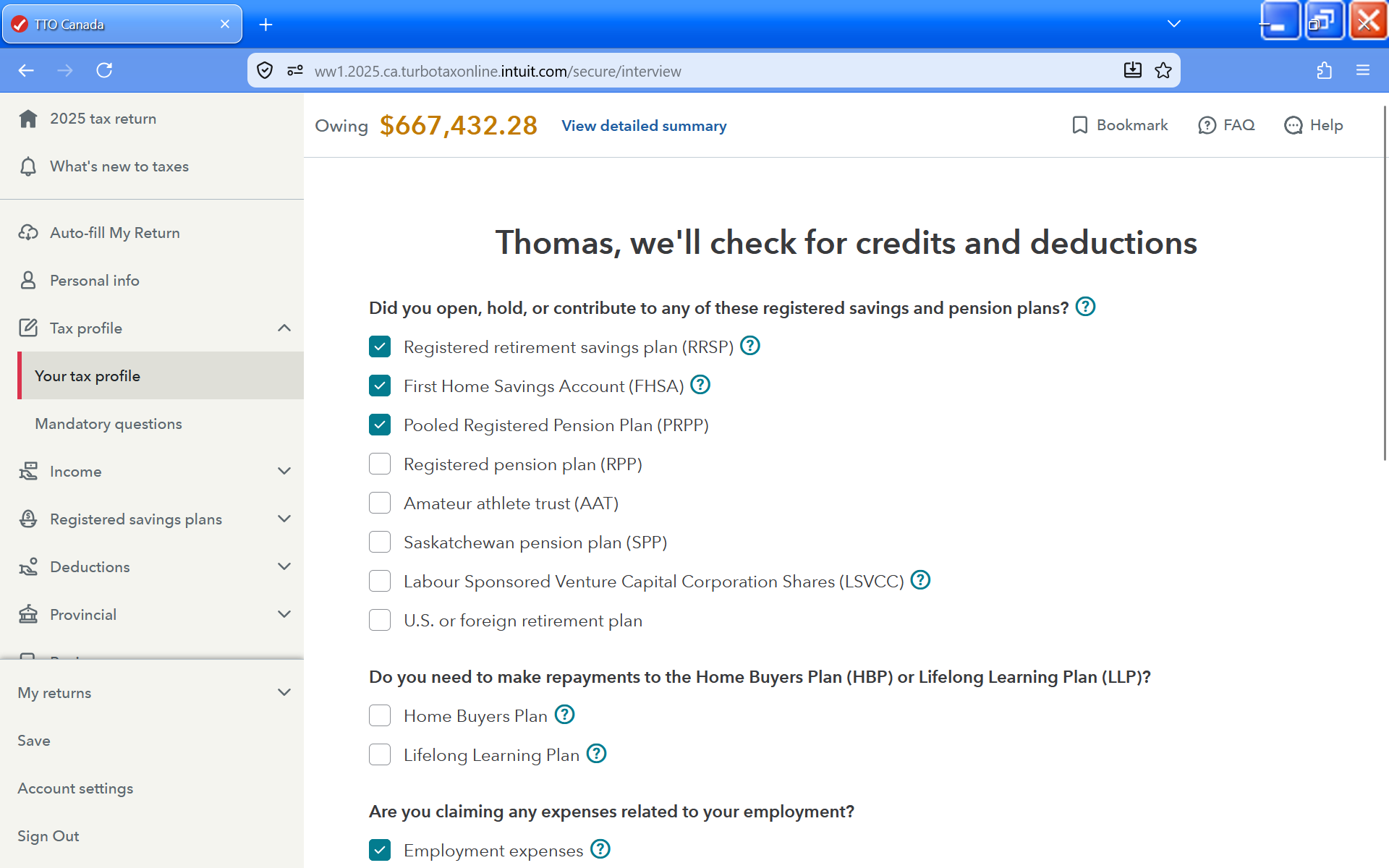Open help for First Home Savings Account
1389x868 pixels.
pyautogui.click(x=700, y=385)
